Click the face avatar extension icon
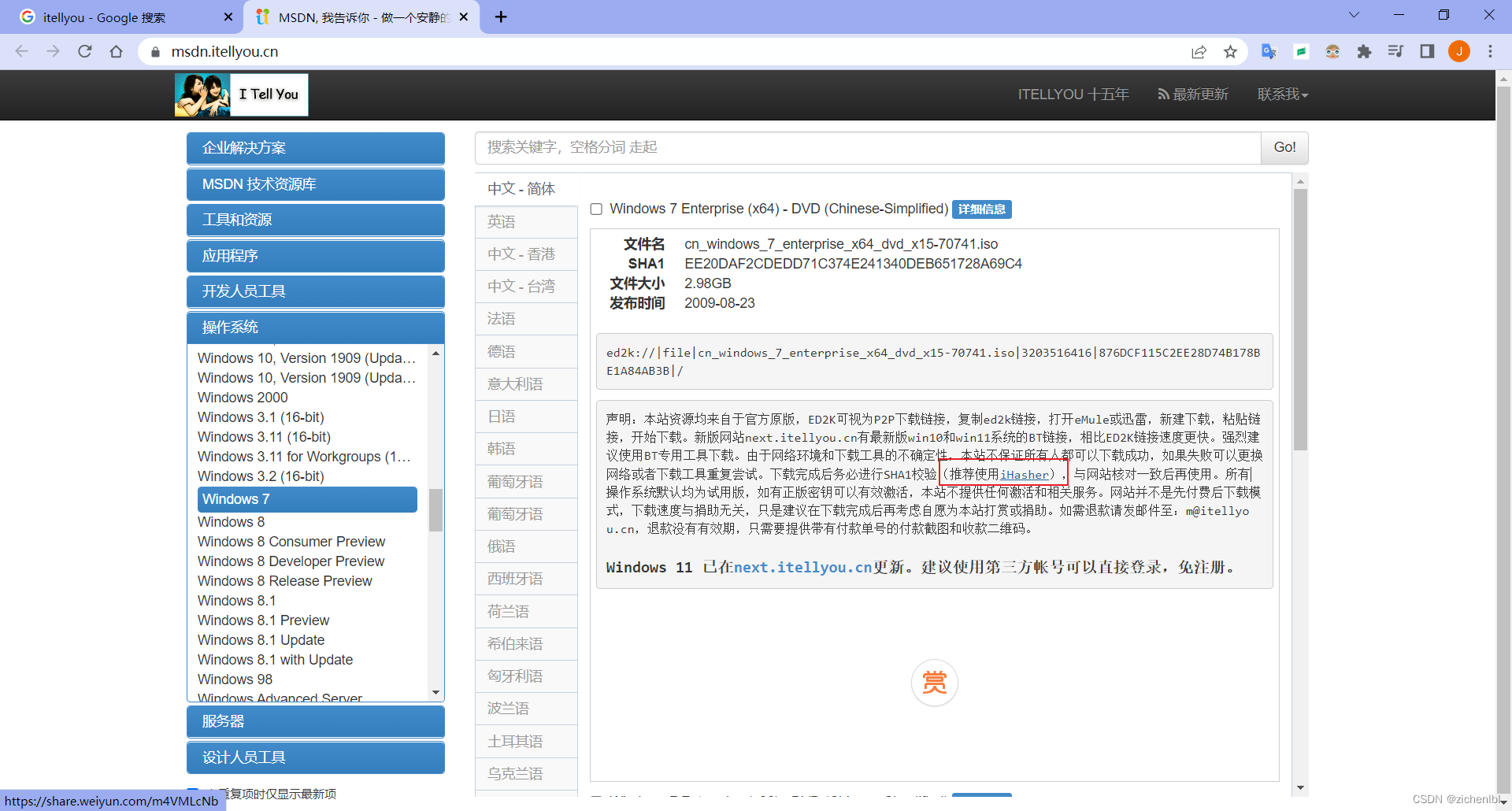 1332,51
